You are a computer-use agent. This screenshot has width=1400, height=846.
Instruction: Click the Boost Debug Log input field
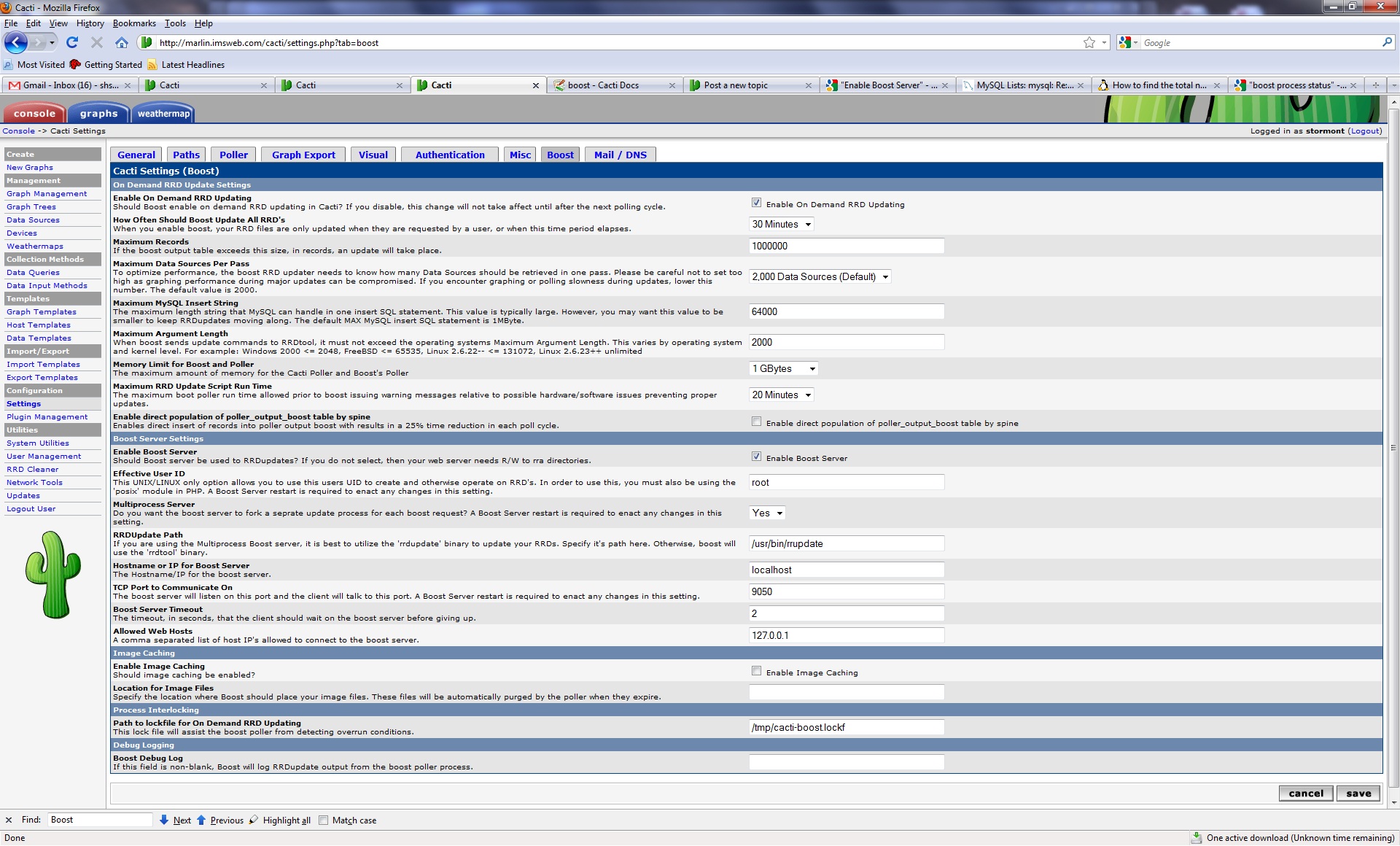click(847, 762)
